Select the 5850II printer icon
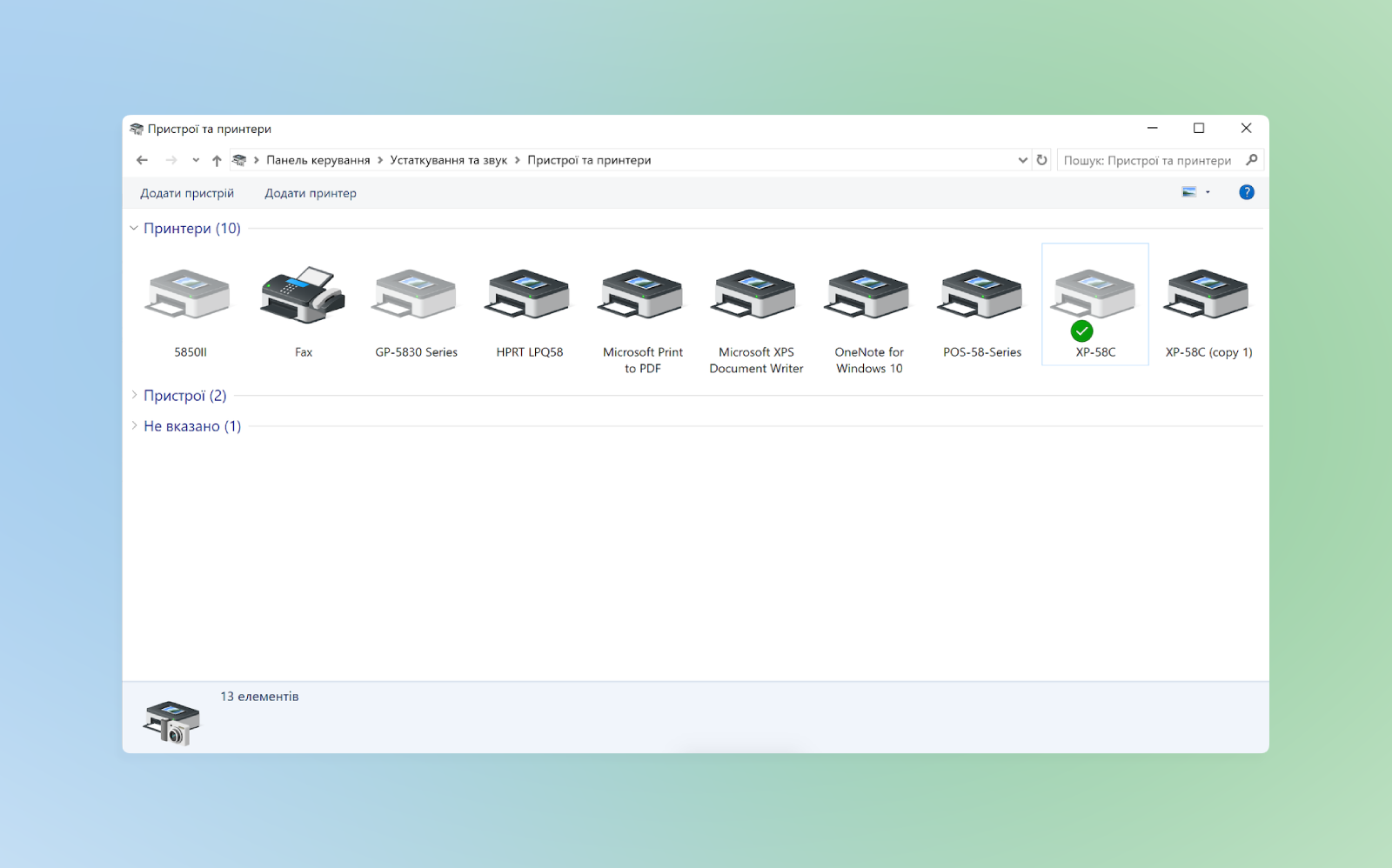This screenshot has width=1392, height=868. pyautogui.click(x=190, y=296)
